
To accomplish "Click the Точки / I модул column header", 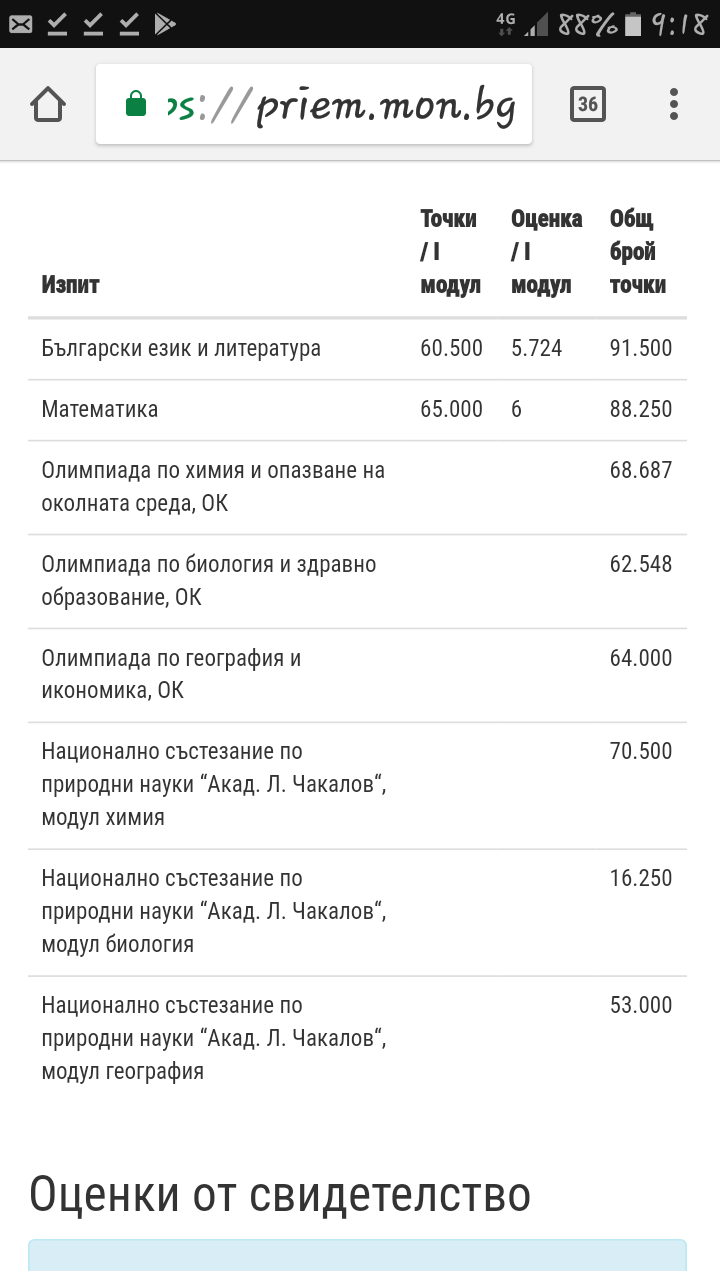I will (x=450, y=252).
